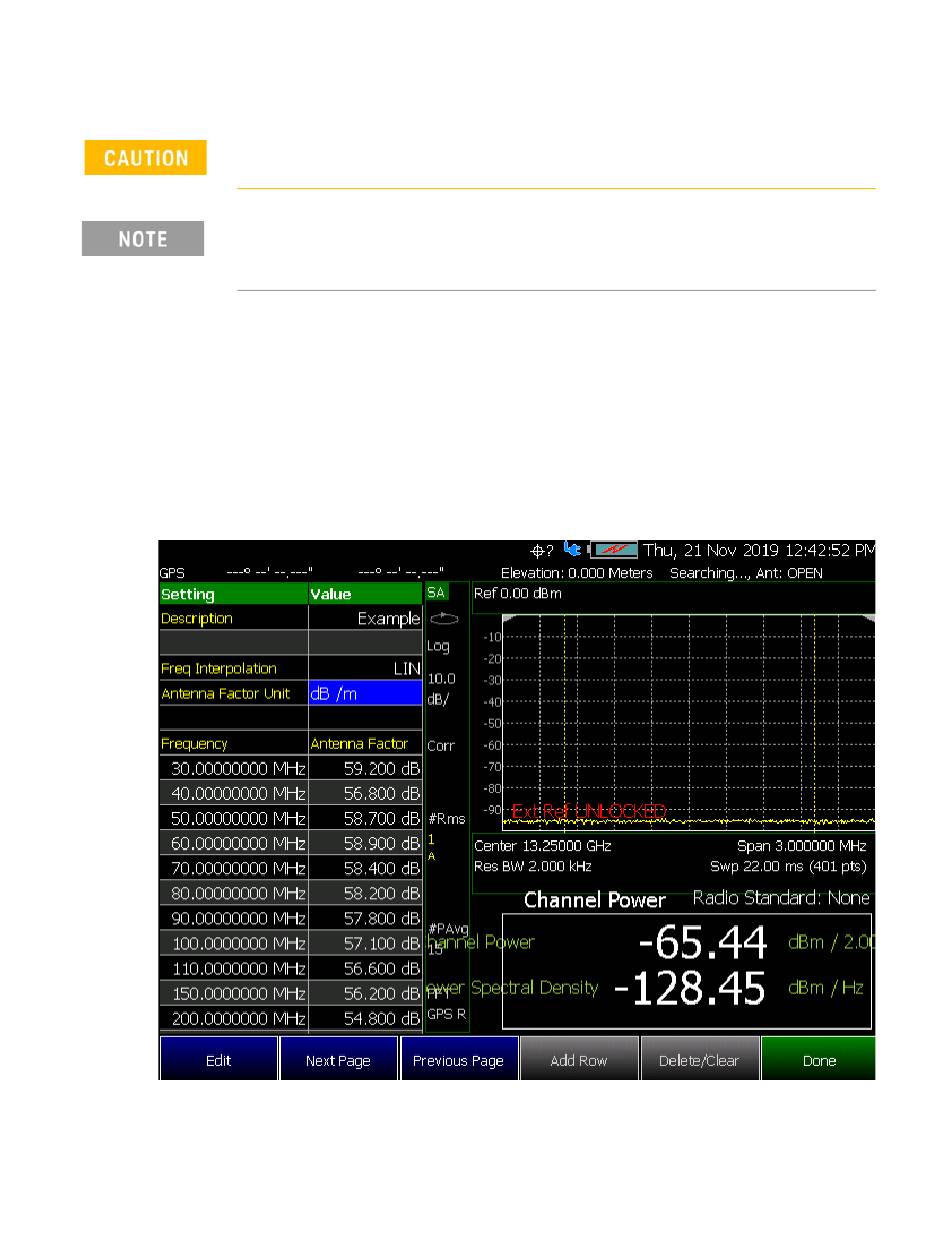
Task: Select the 57.800 dB antenna factor cell
Action: (x=365, y=918)
